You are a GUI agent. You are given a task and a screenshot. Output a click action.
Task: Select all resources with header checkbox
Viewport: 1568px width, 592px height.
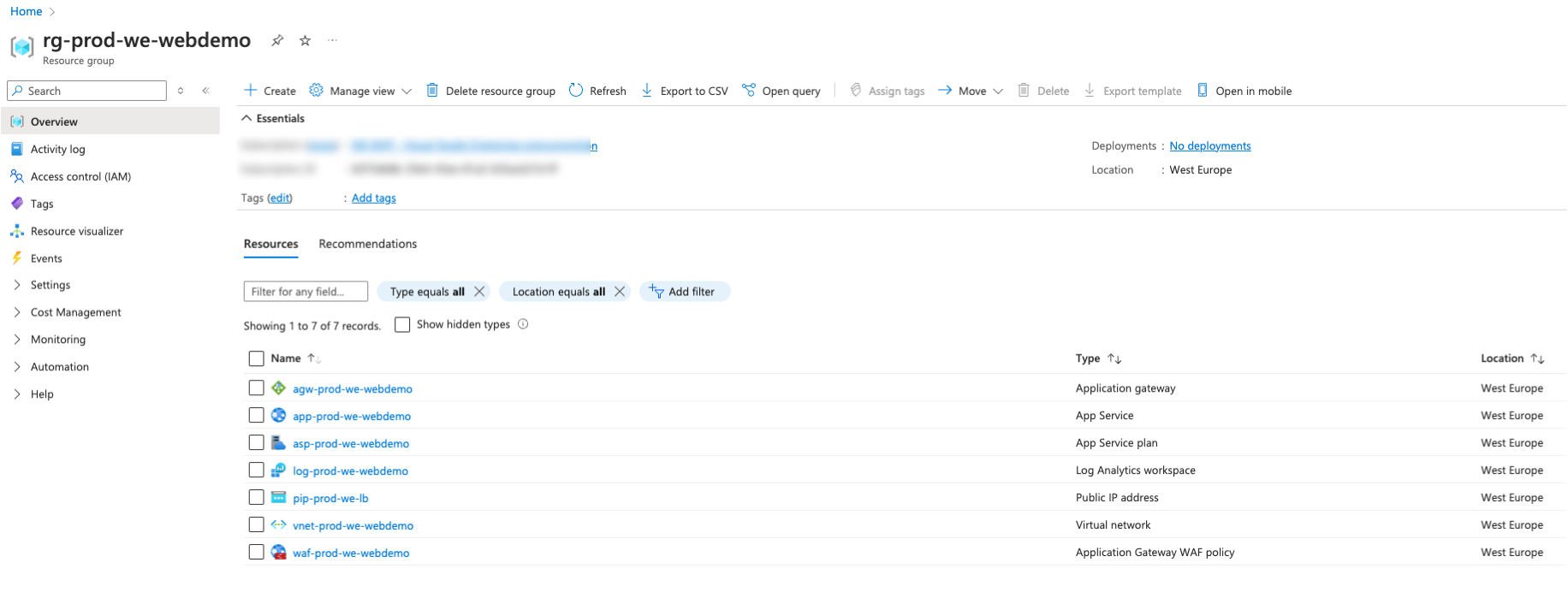[256, 358]
